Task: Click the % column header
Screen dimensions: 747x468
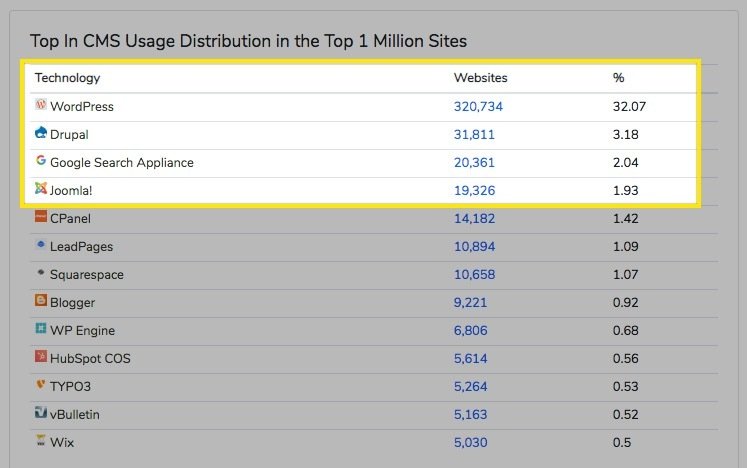Action: click(x=618, y=78)
